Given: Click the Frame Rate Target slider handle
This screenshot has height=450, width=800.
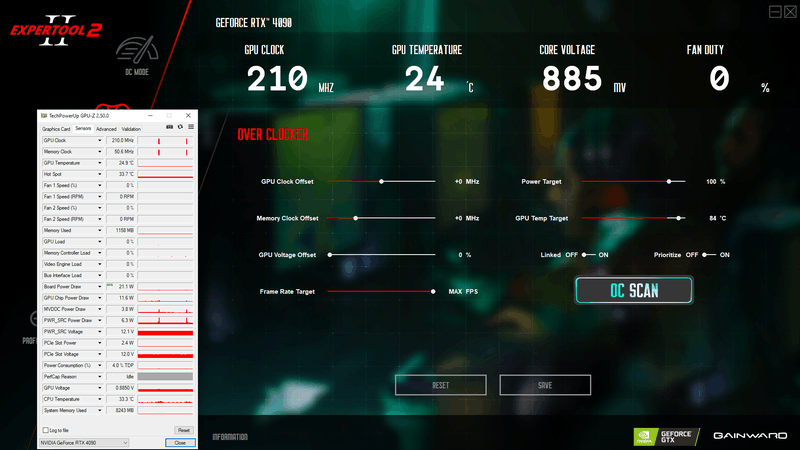Looking at the screenshot, I should (433, 291).
